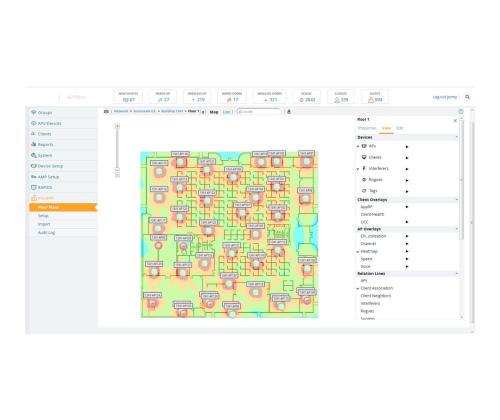Image resolution: width=500 pixels, height=420 pixels.
Task: Open the Floor 1 breadcrumb dropdown arrow
Action: tap(203, 112)
